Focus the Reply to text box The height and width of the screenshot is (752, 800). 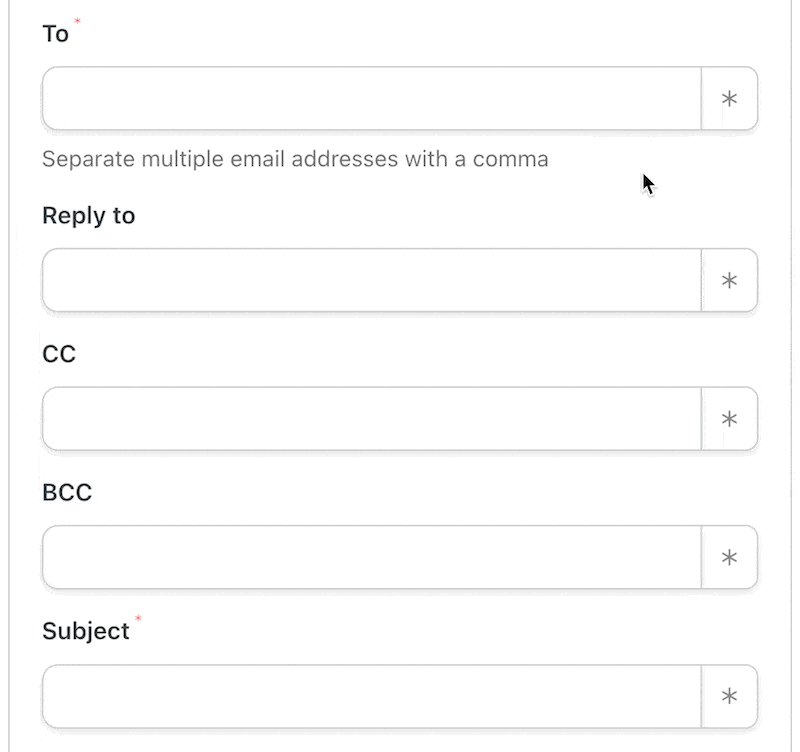[x=371, y=280]
